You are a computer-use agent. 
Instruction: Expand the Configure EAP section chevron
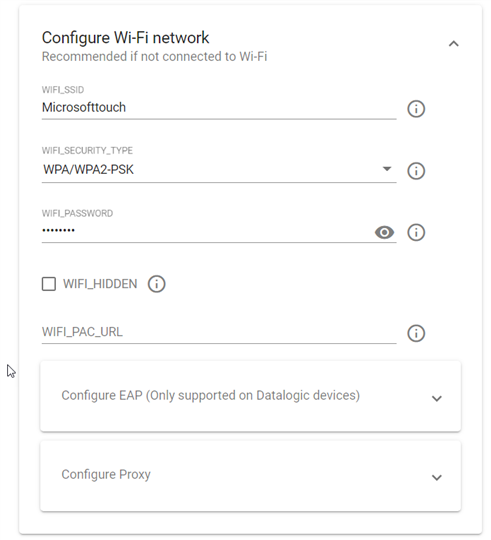click(437, 398)
